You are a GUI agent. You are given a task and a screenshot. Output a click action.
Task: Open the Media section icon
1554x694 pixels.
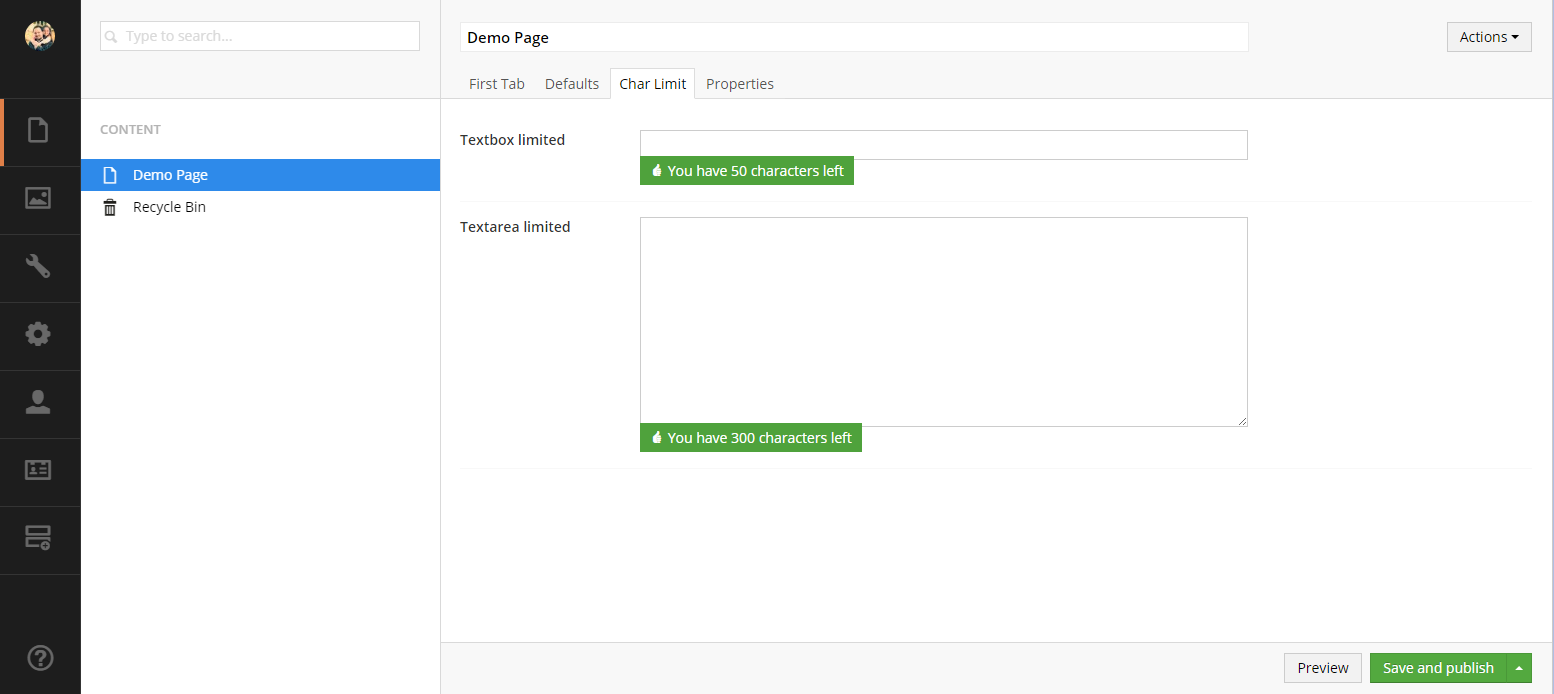tap(39, 199)
